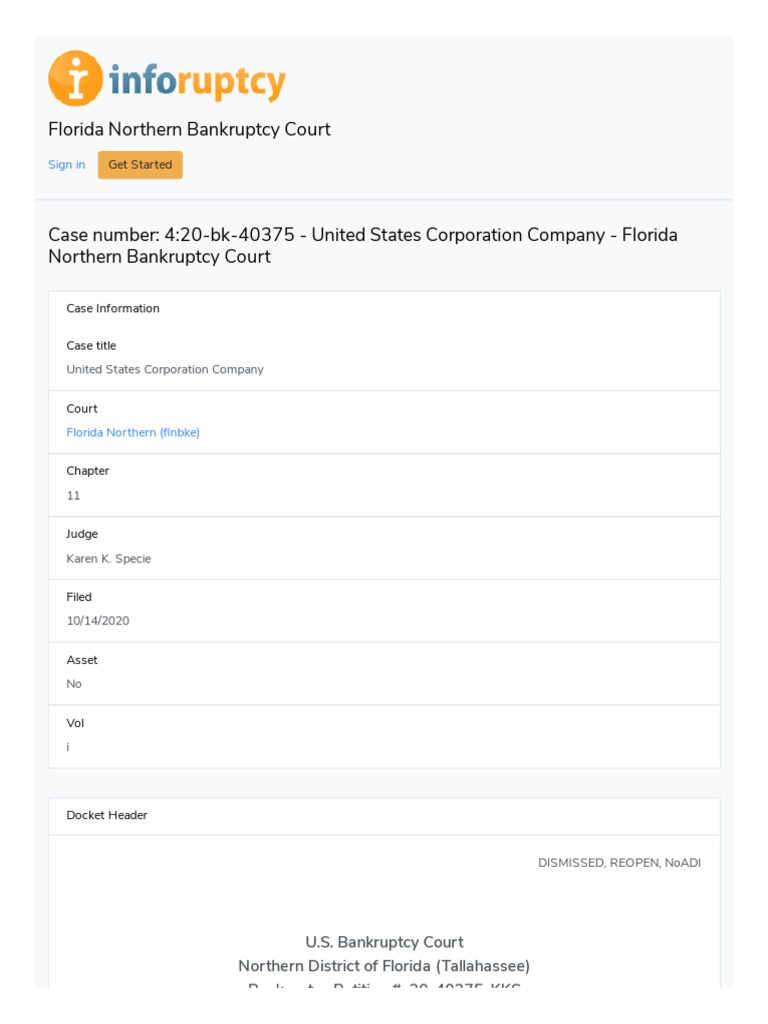
Task: Select the Case Information panel header
Action: [x=113, y=308]
